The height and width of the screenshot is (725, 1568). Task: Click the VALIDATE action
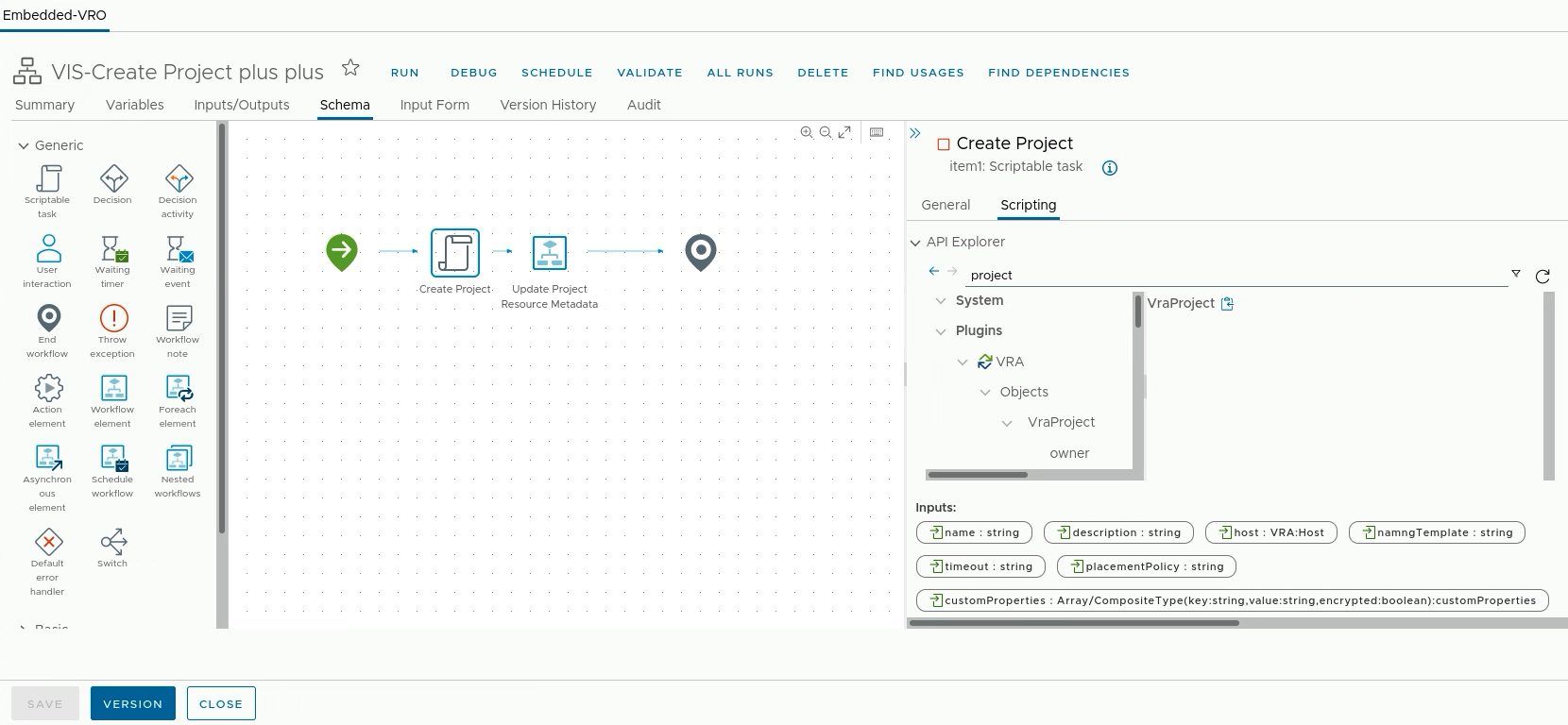[650, 73]
